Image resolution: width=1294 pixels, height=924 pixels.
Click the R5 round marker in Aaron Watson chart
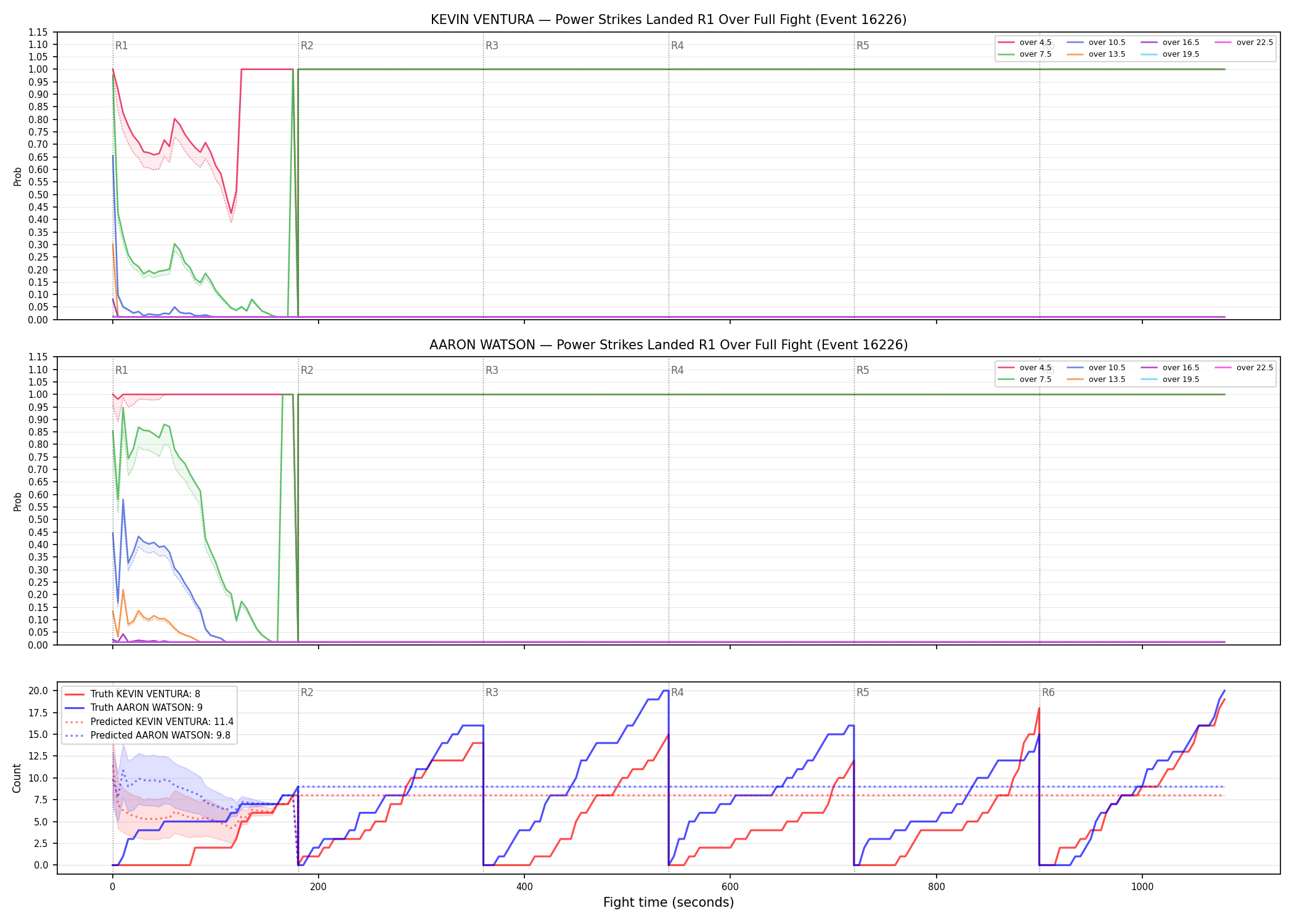(863, 370)
